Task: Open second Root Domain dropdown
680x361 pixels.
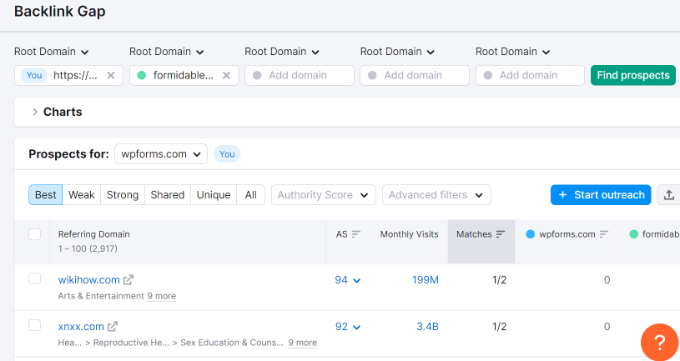Action: (167, 52)
